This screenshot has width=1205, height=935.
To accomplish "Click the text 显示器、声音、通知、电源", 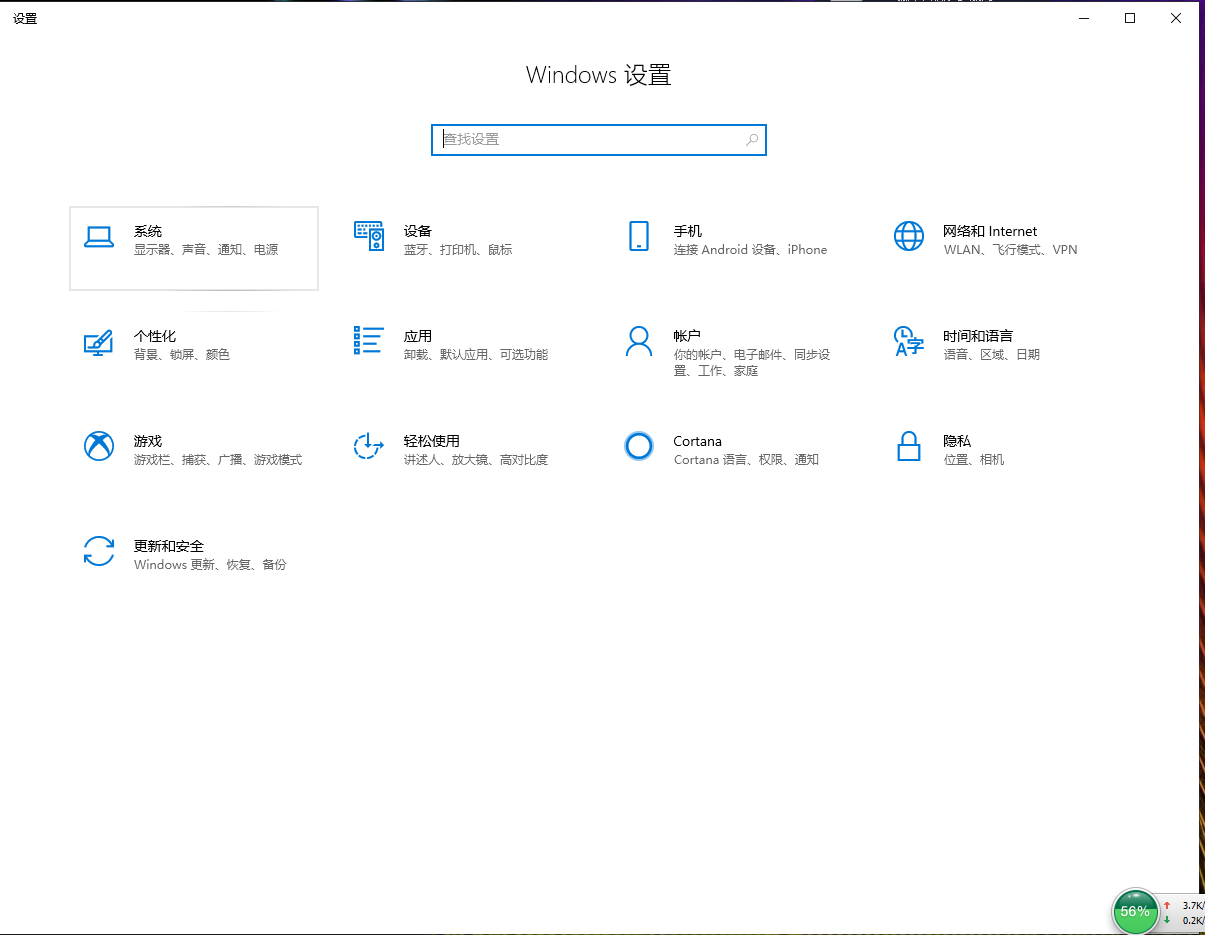I will [x=206, y=250].
